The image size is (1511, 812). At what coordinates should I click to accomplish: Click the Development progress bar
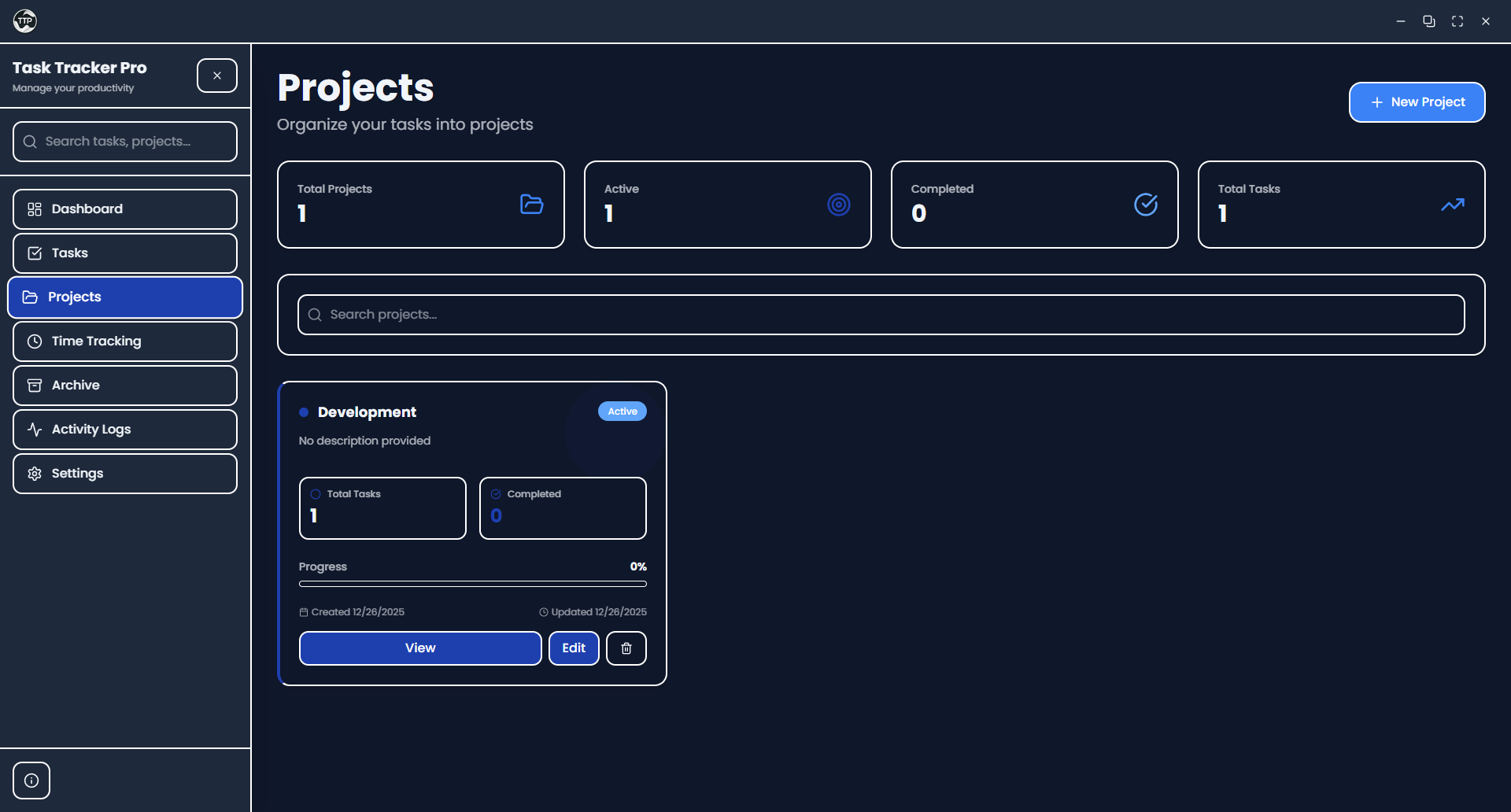472,583
